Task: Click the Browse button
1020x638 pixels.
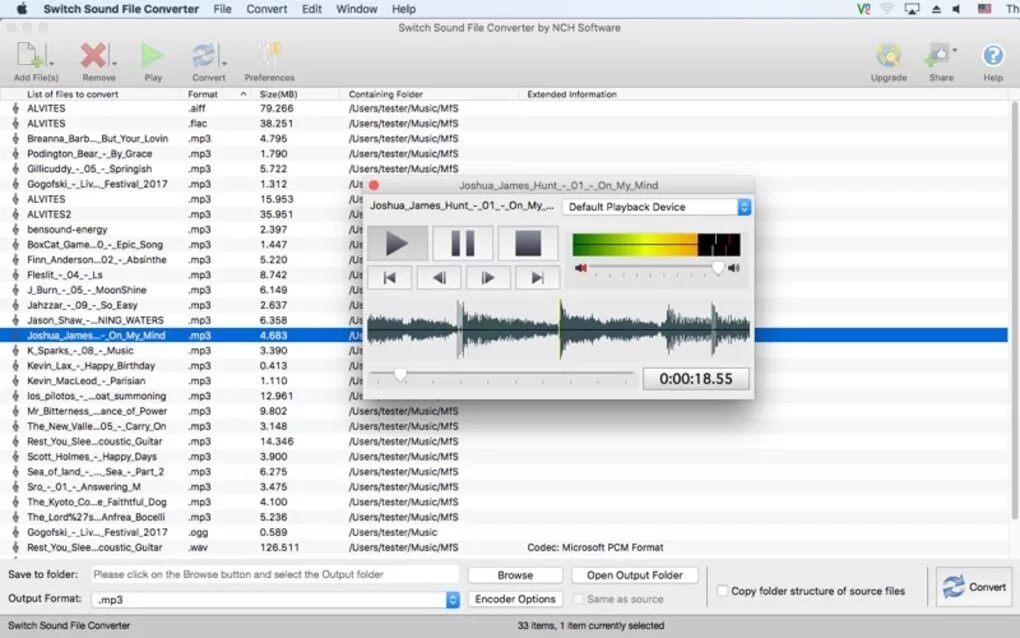Action: click(515, 575)
